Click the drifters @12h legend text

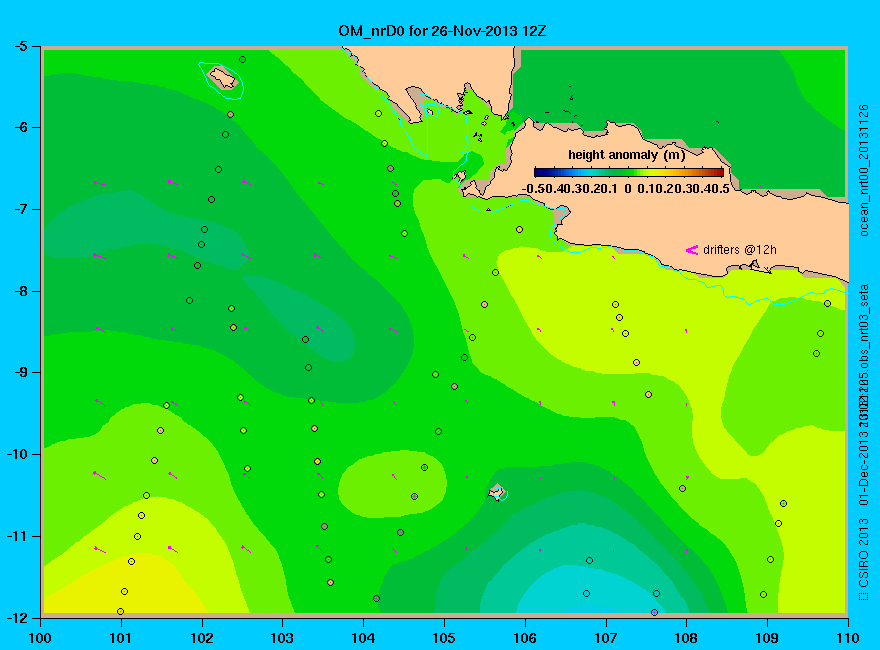(740, 250)
